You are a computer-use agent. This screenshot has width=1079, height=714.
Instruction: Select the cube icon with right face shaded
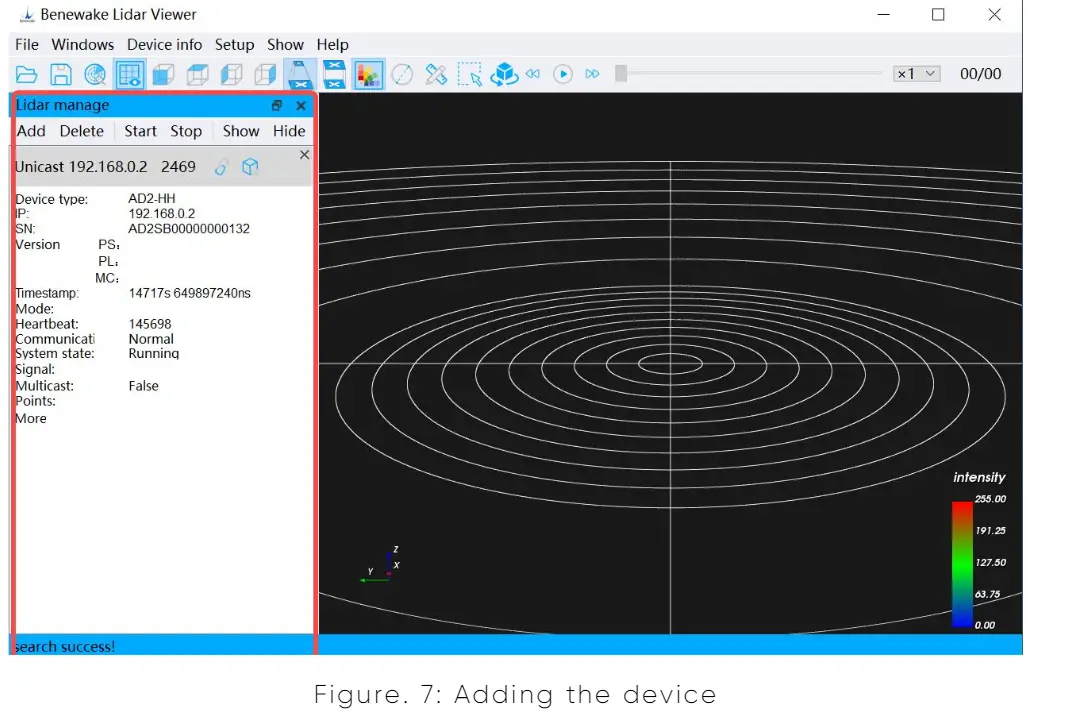tap(265, 74)
